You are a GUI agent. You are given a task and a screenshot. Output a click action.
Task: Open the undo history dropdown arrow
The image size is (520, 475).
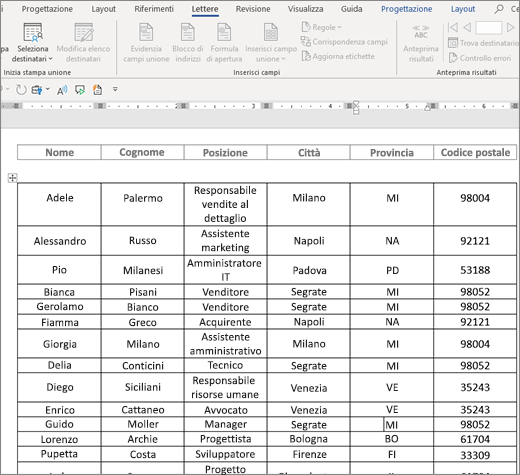[x=8, y=89]
